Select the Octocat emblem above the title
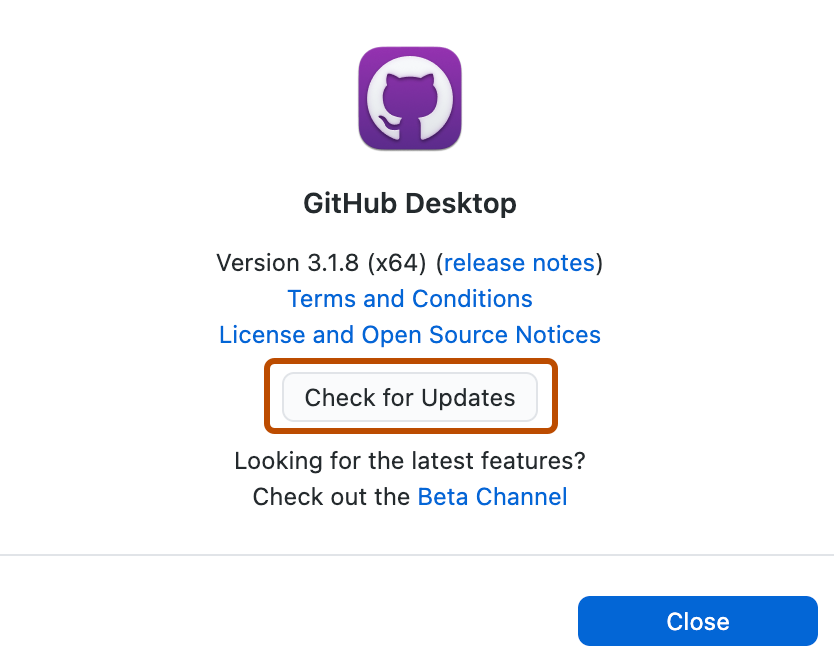834x668 pixels. [410, 97]
